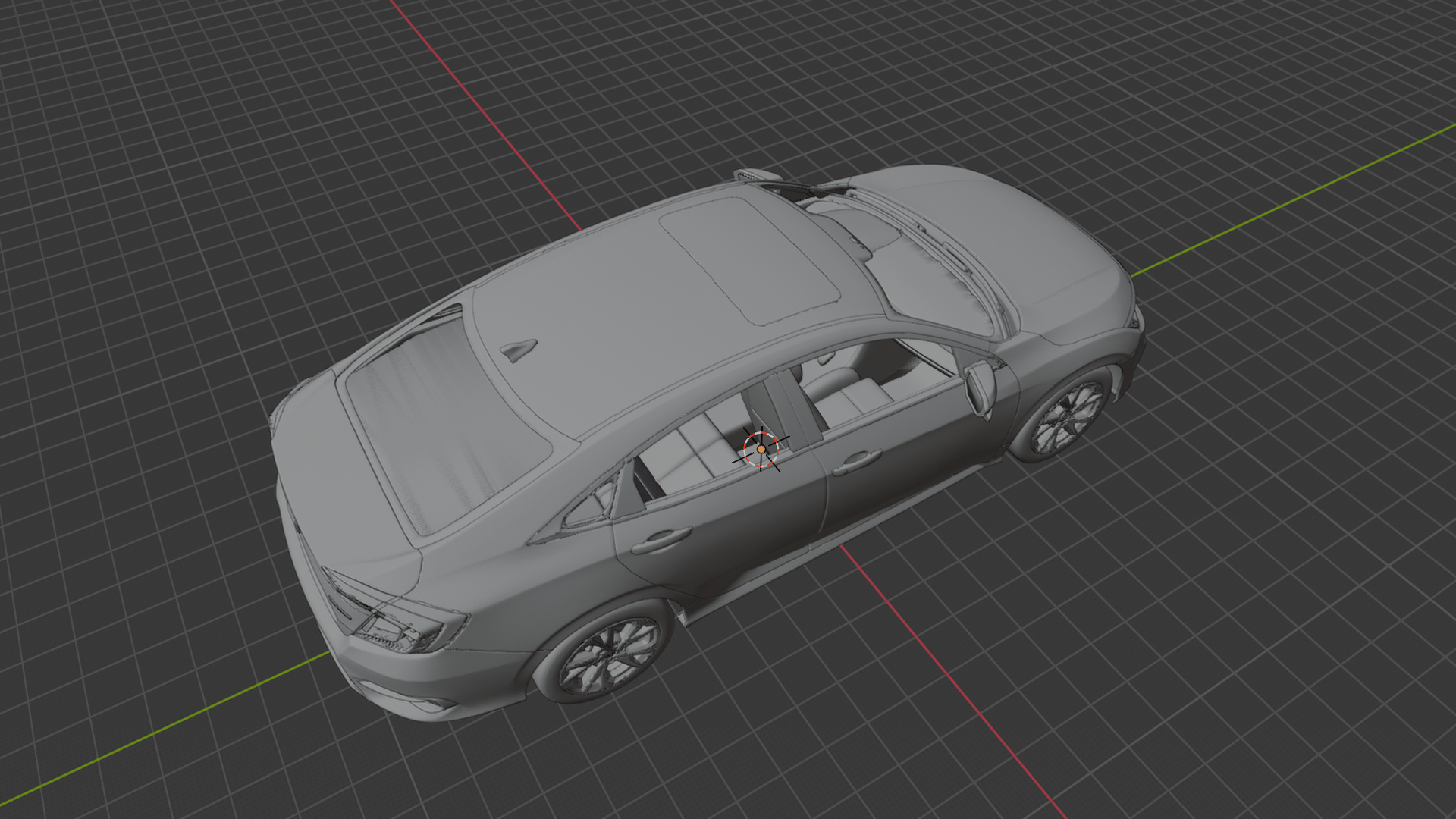Click the front door handle
The height and width of the screenshot is (819, 1456).
point(855,463)
